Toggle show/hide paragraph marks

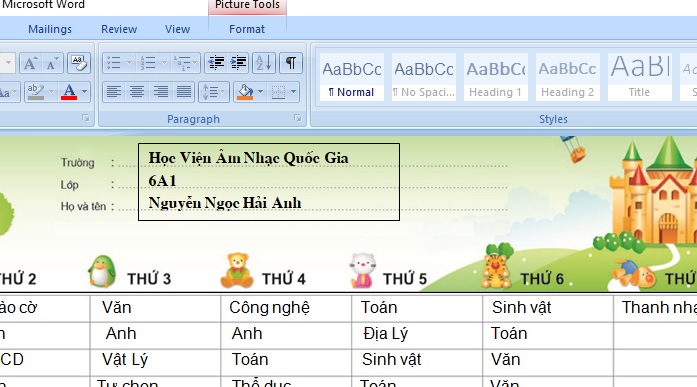(x=291, y=63)
